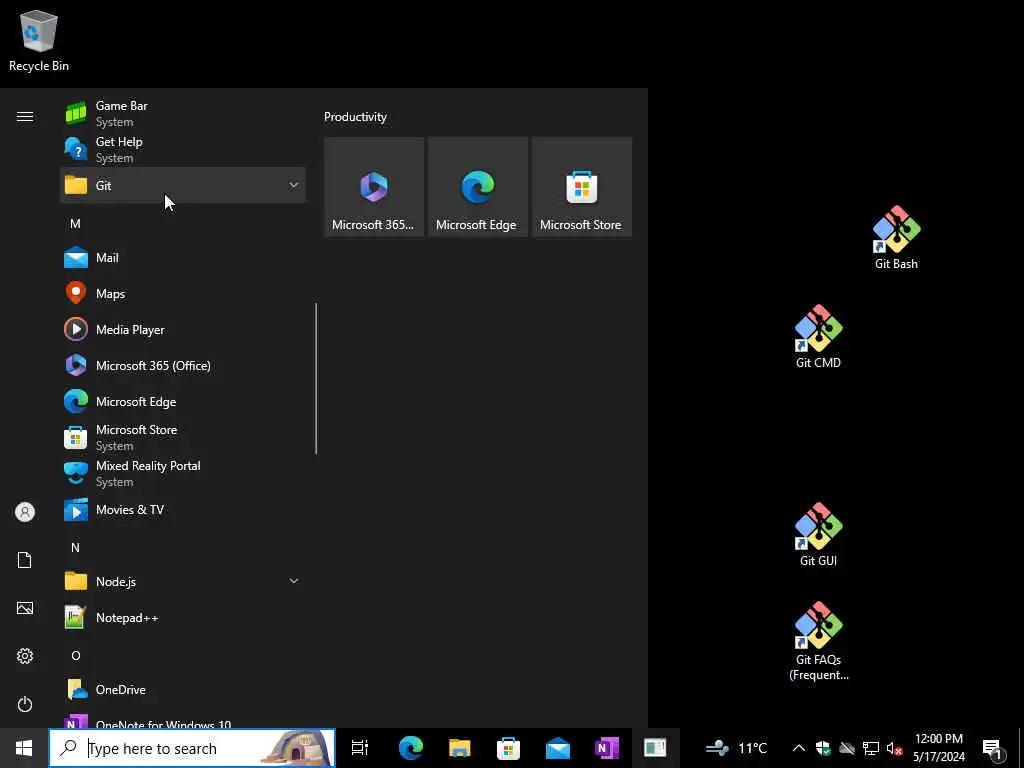1024x768 pixels.
Task: Click the muted volume tray icon
Action: pos(894,748)
